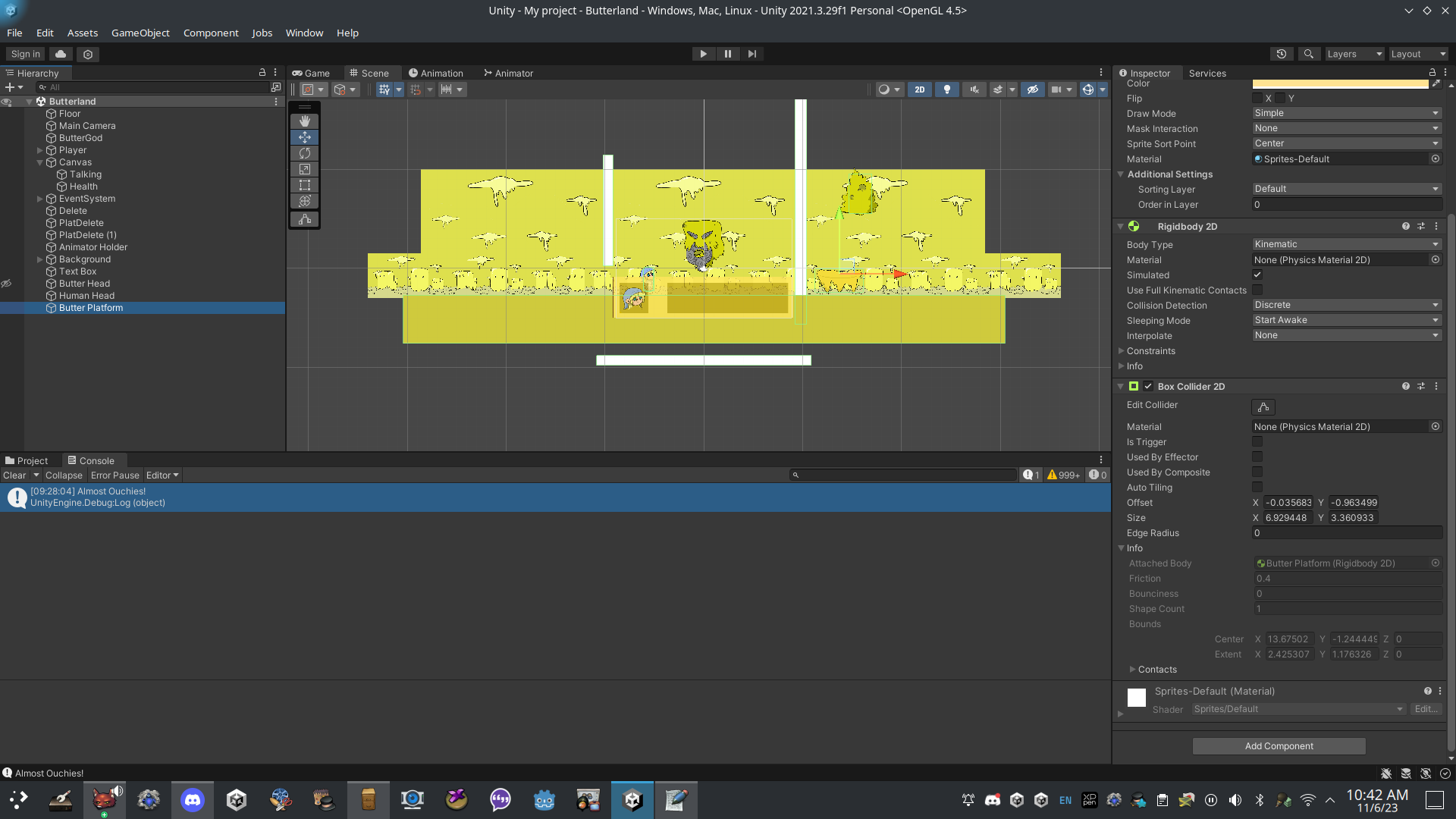
Task: Select the Hand view tool
Action: [x=305, y=121]
